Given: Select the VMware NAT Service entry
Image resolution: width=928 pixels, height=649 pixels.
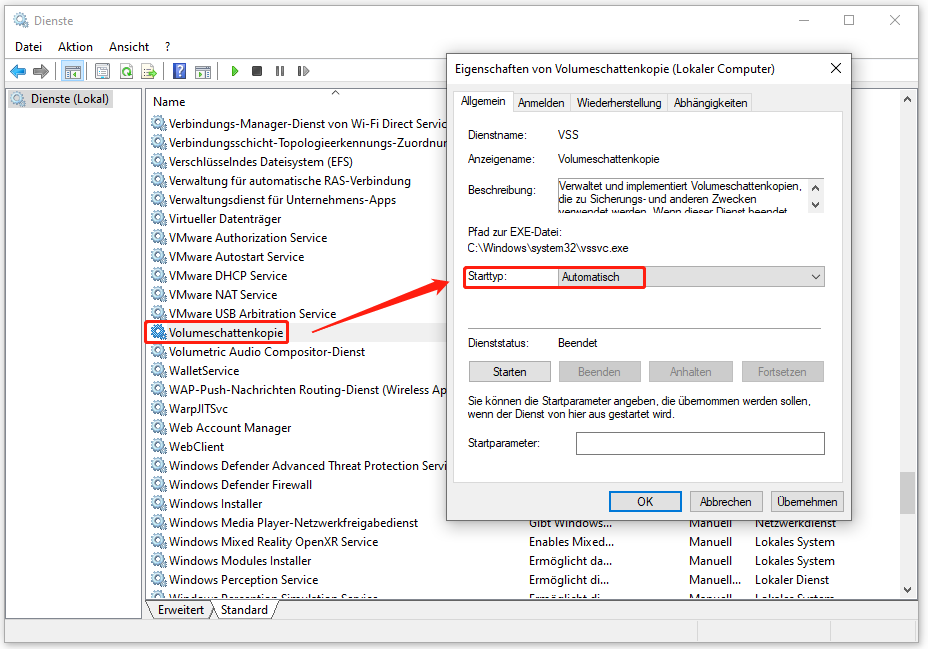Looking at the screenshot, I should 222,295.
